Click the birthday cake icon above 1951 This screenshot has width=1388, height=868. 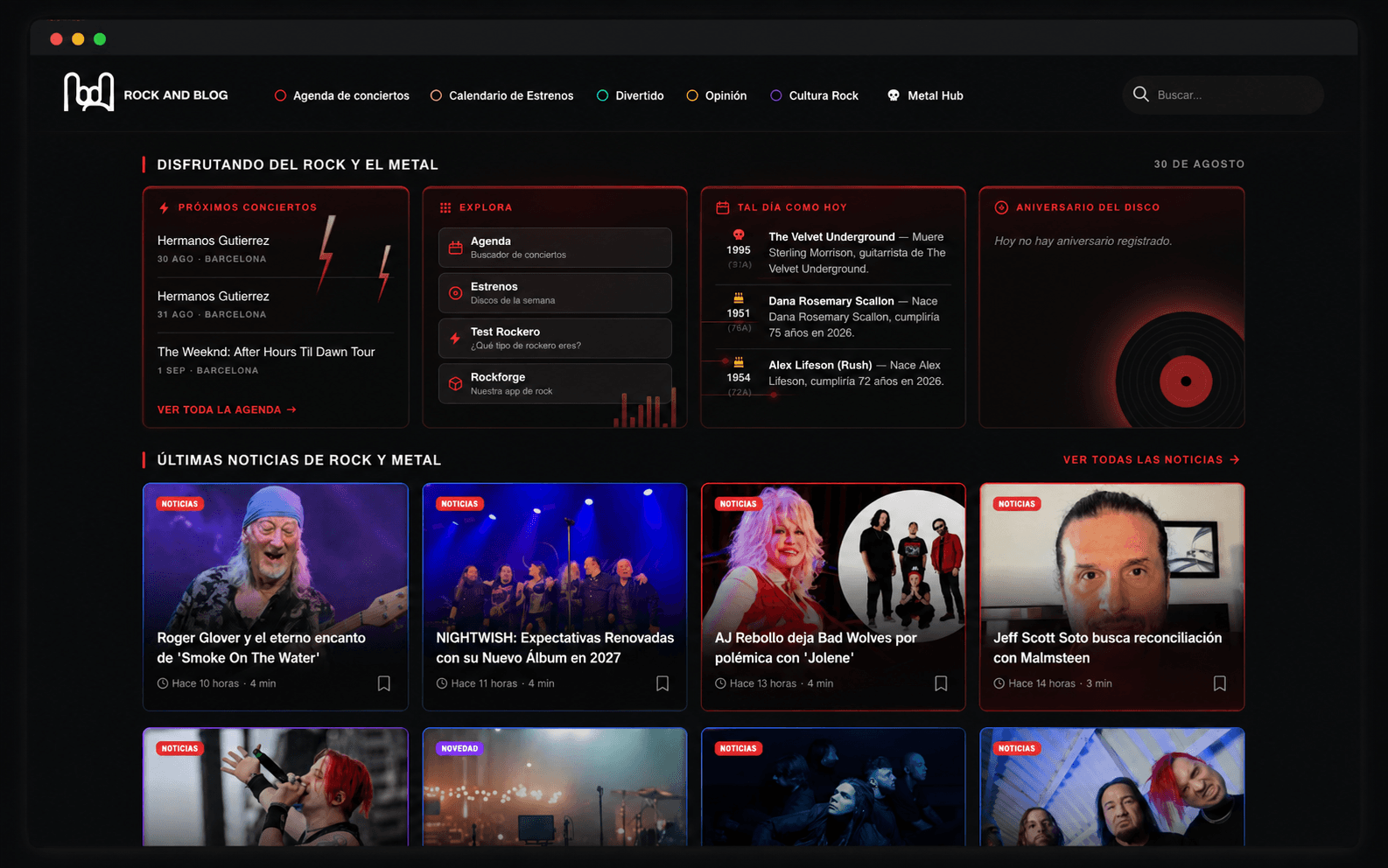(x=739, y=298)
